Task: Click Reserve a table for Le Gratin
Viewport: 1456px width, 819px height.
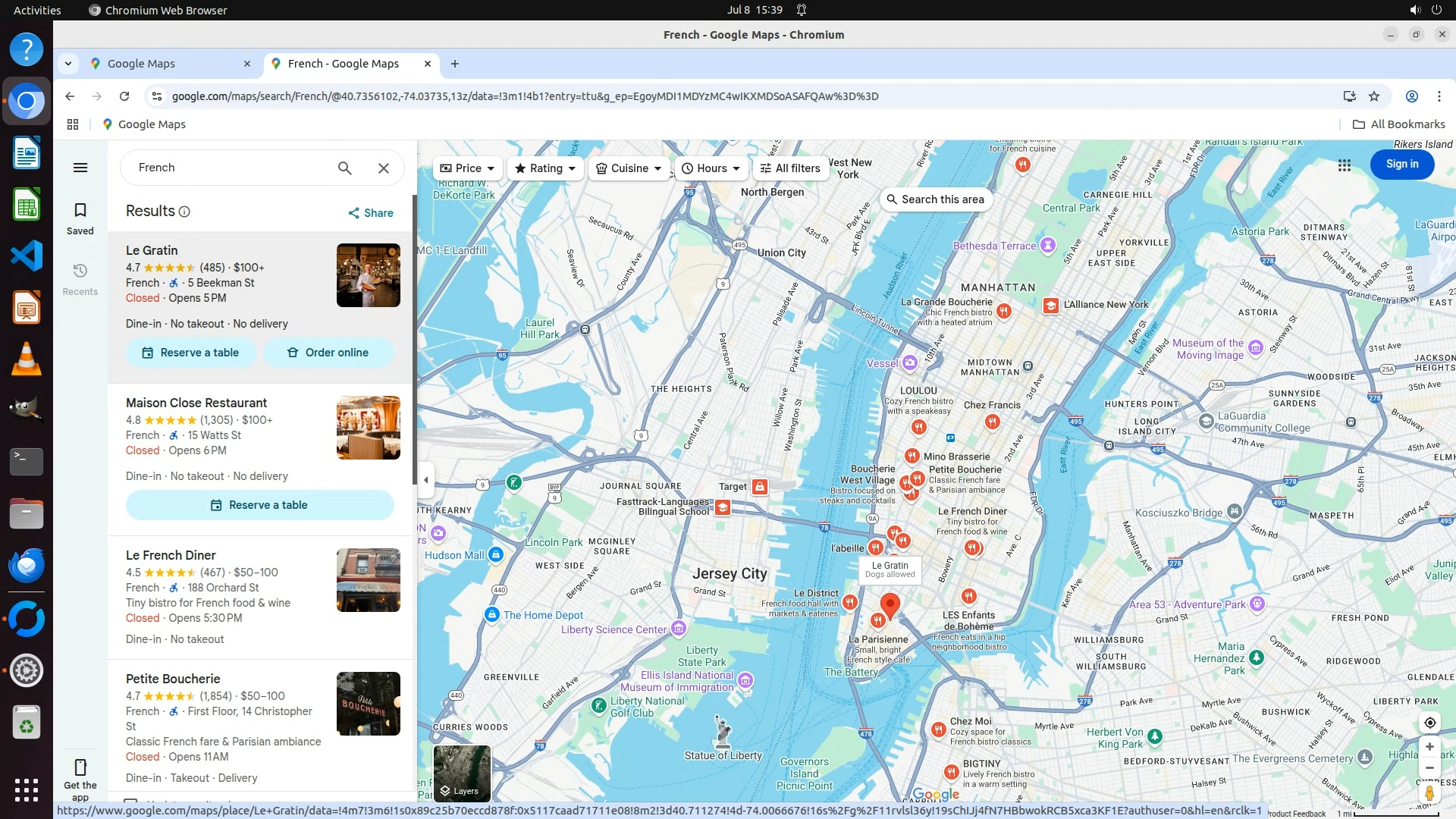Action: [x=190, y=353]
